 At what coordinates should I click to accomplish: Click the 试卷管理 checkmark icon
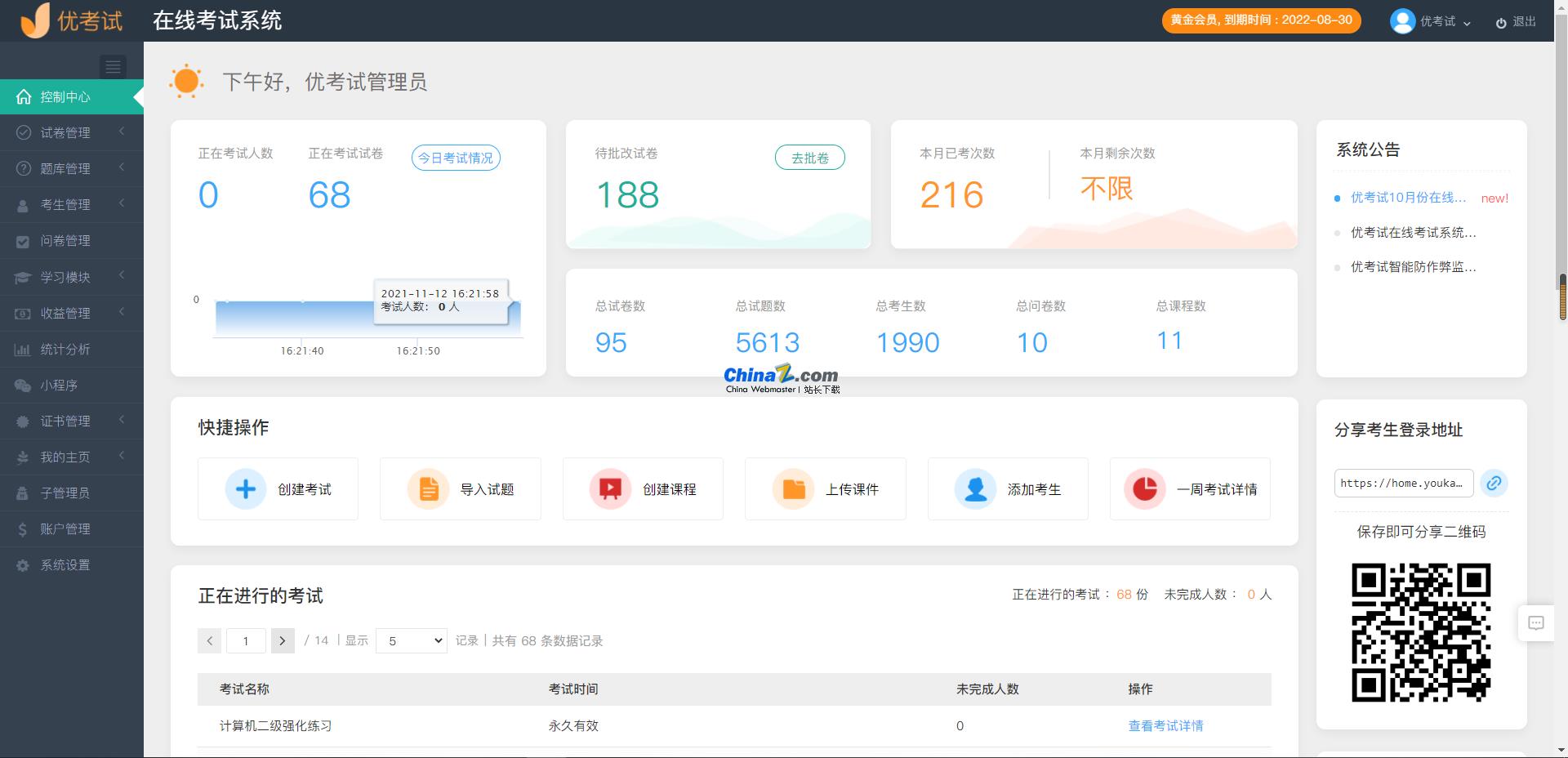(x=24, y=132)
